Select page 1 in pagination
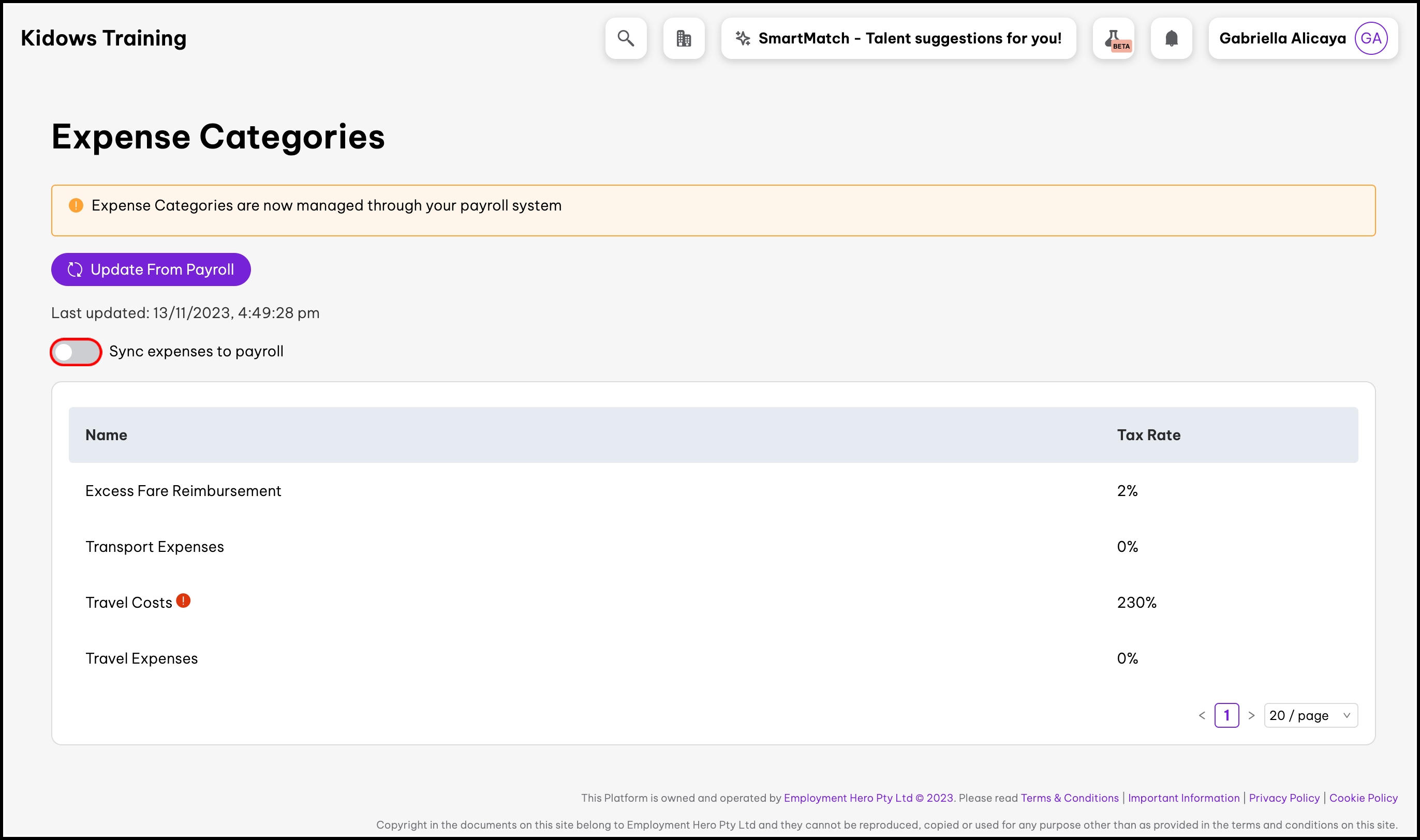Viewport: 1420px width, 840px height. [1226, 715]
